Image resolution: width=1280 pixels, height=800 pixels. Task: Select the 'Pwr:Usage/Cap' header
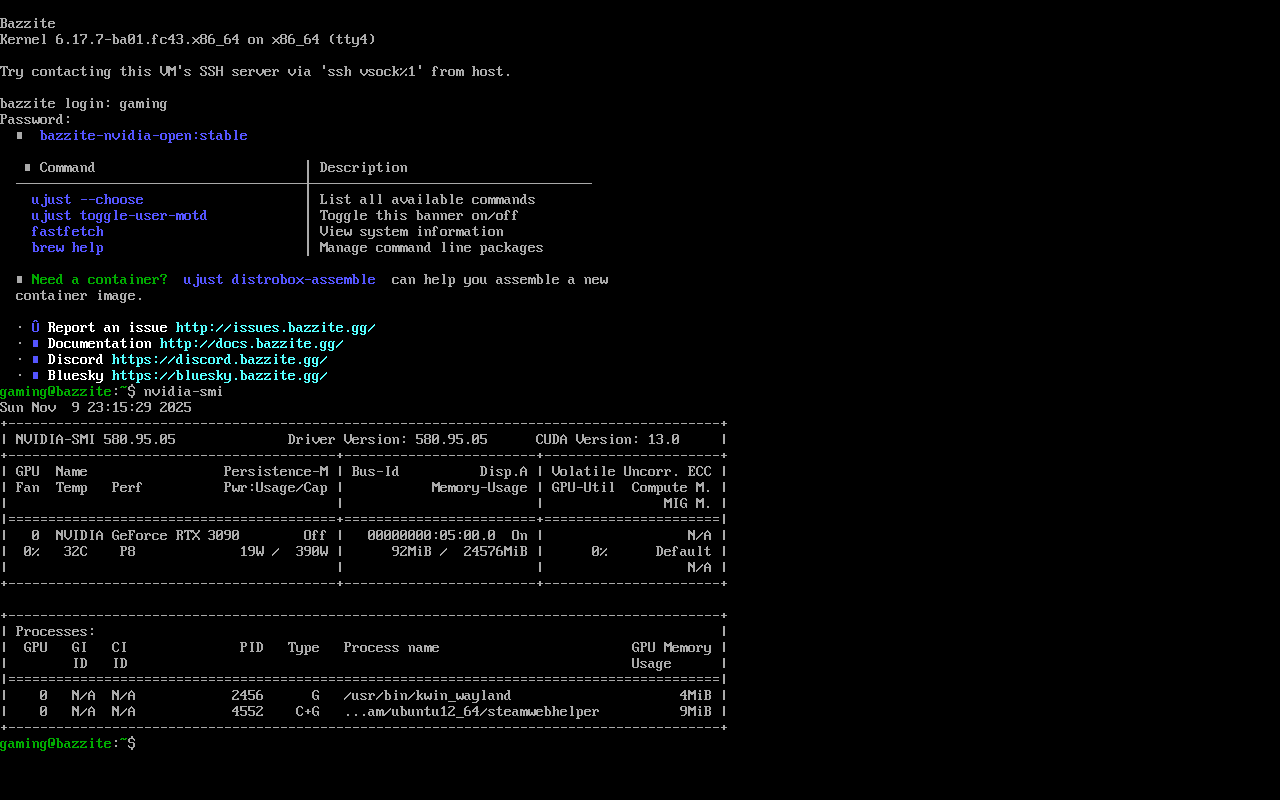[x=276, y=487]
